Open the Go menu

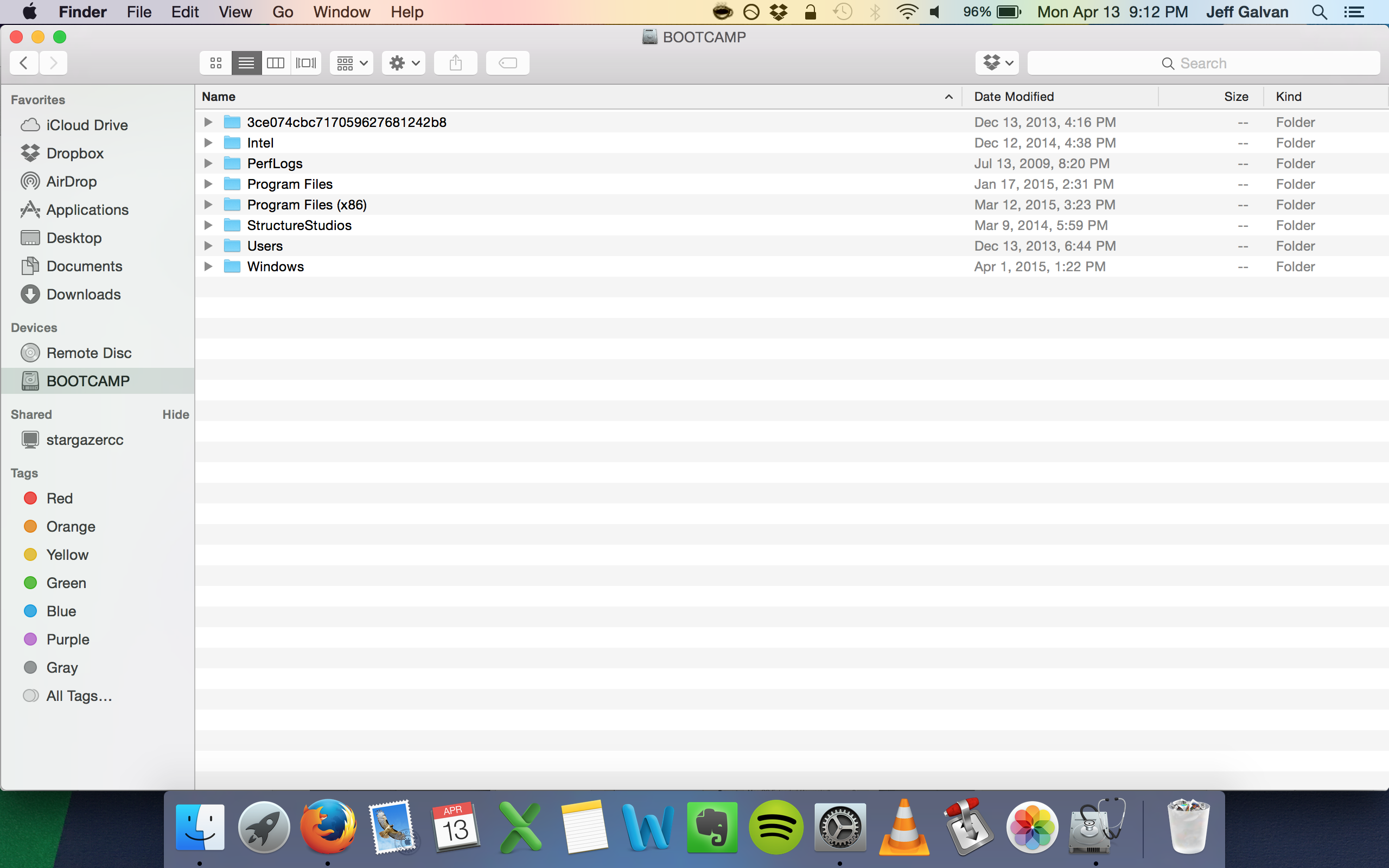(282, 12)
